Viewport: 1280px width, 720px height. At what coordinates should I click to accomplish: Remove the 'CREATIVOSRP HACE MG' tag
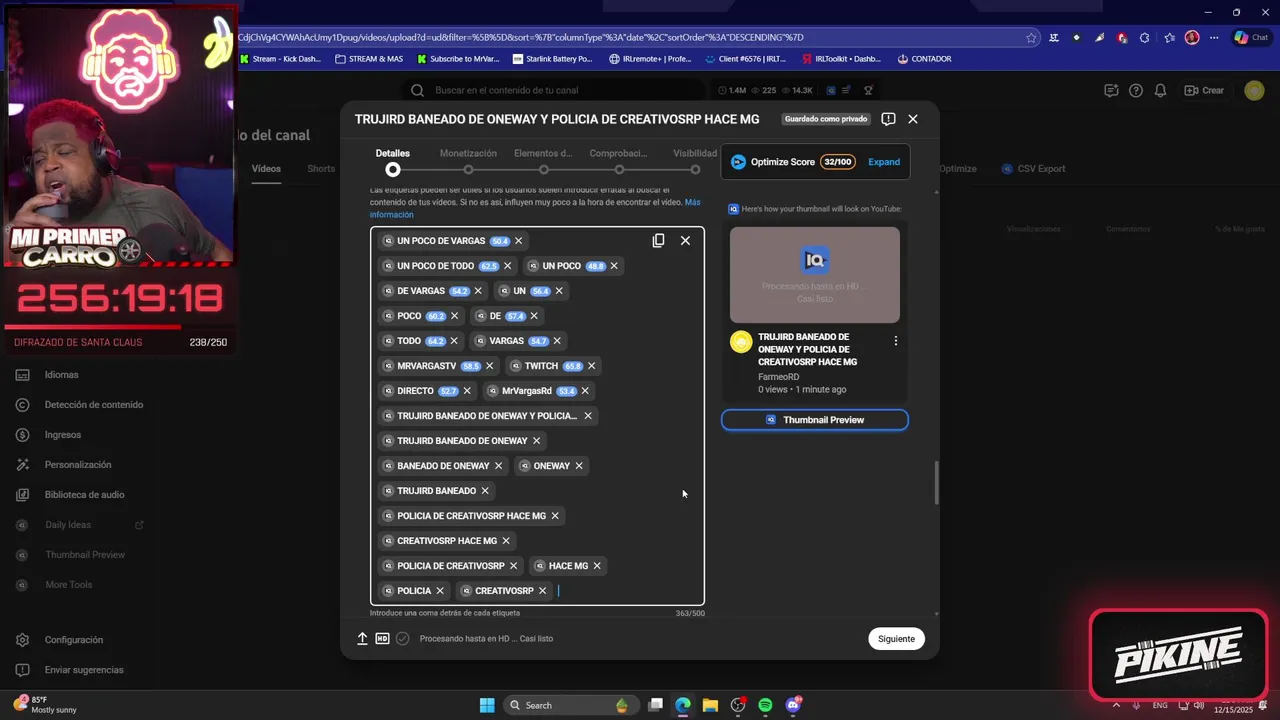[x=506, y=541]
